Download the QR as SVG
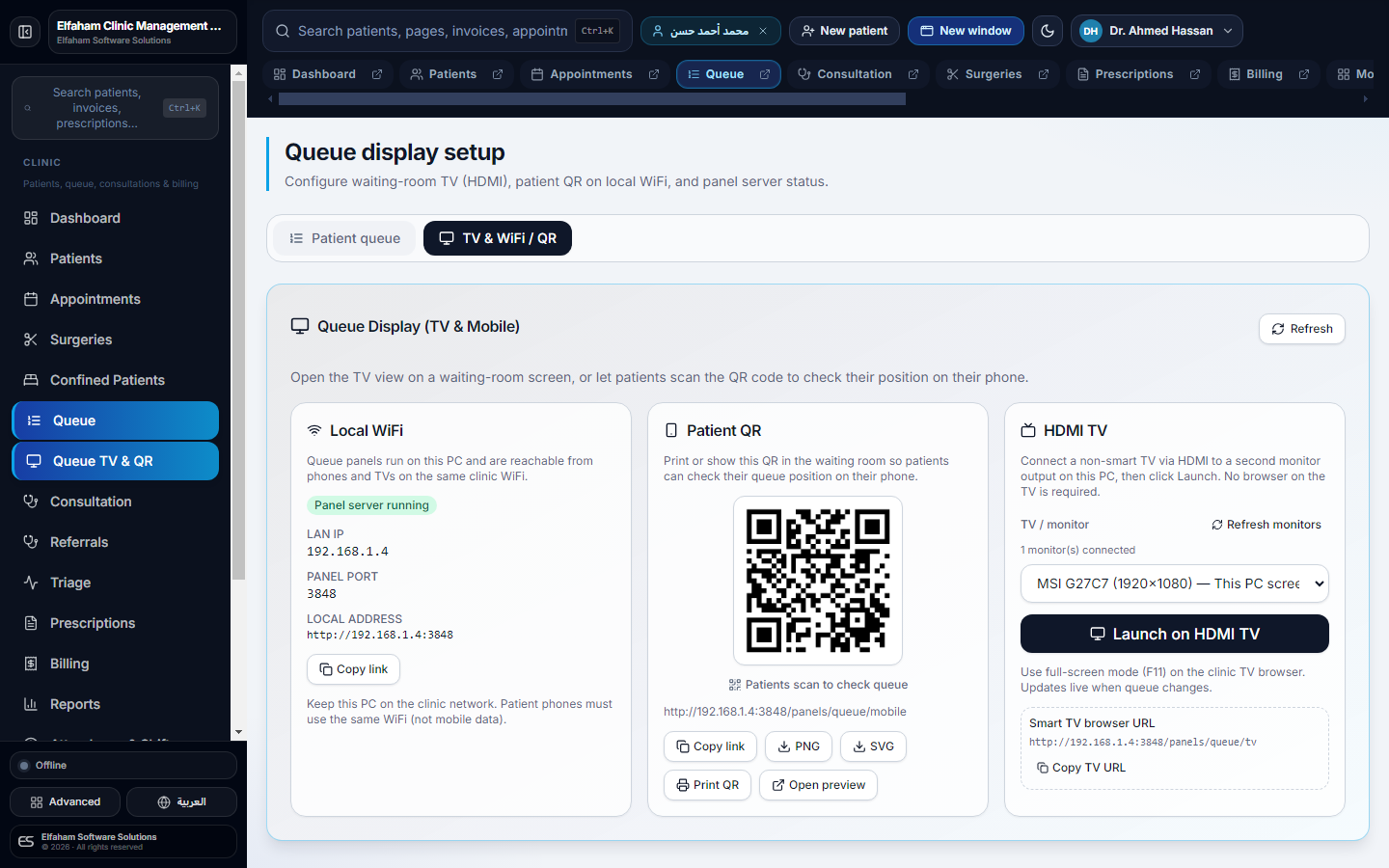 tap(873, 746)
